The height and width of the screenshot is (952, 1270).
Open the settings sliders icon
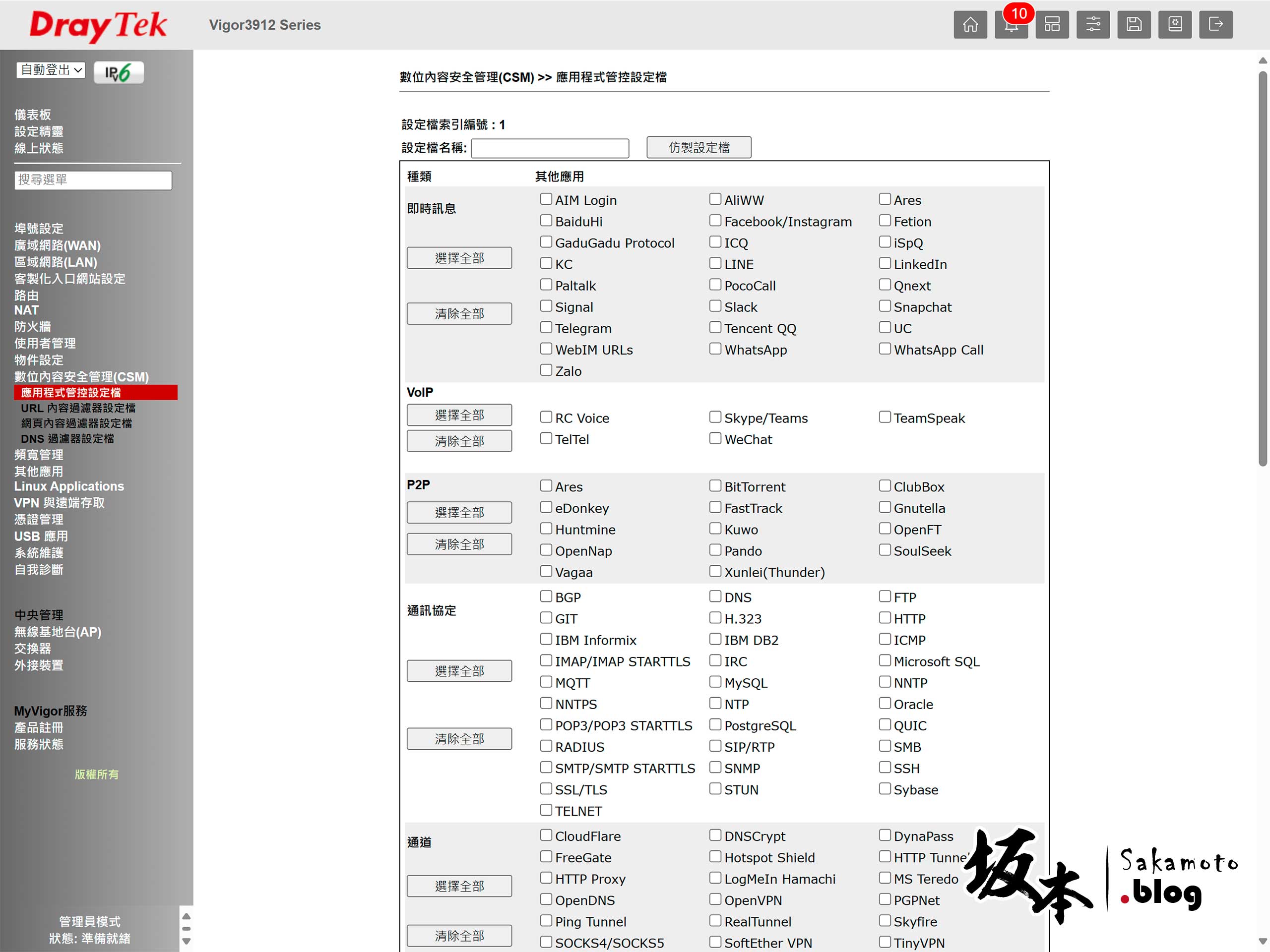pyautogui.click(x=1092, y=25)
